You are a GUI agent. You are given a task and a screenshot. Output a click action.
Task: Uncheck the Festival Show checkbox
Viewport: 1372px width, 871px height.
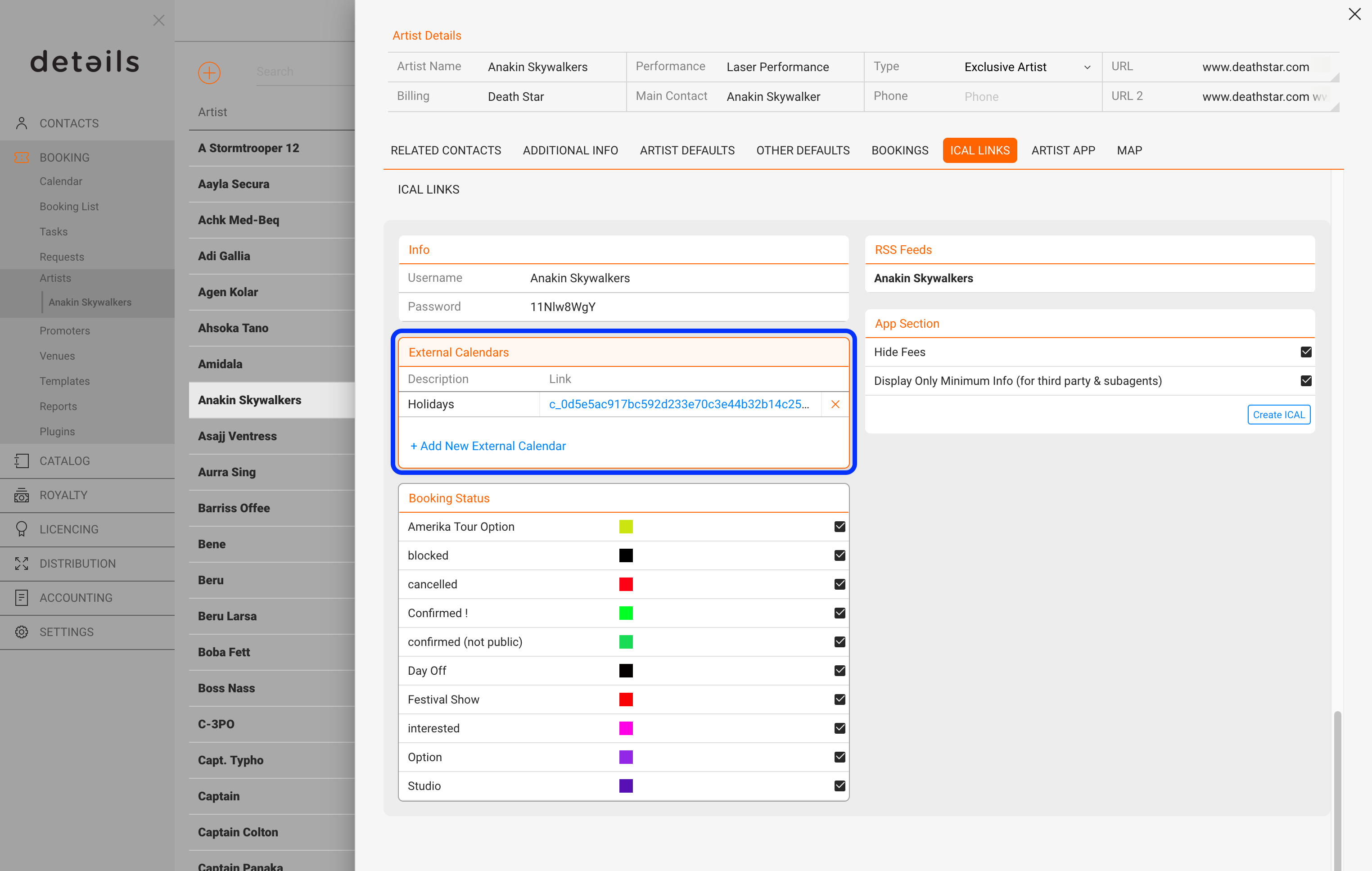click(840, 700)
